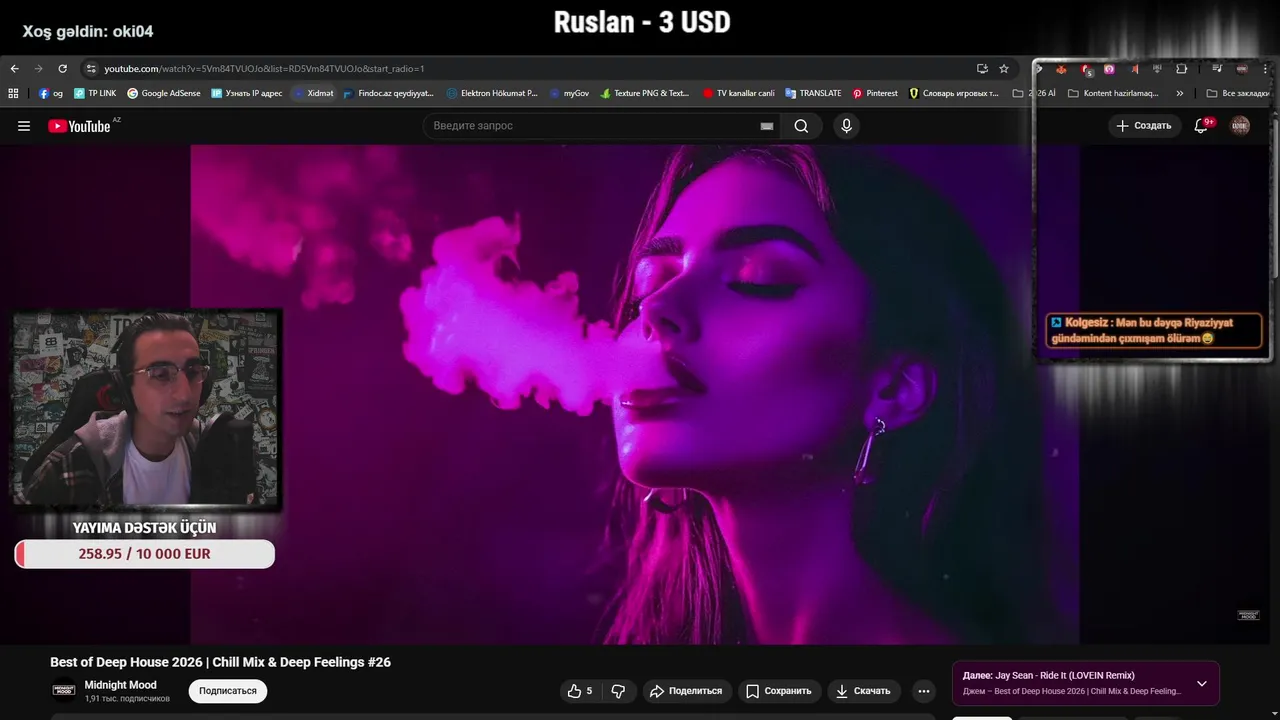Open the Chrome profile avatar in toolbar

click(x=1242, y=69)
